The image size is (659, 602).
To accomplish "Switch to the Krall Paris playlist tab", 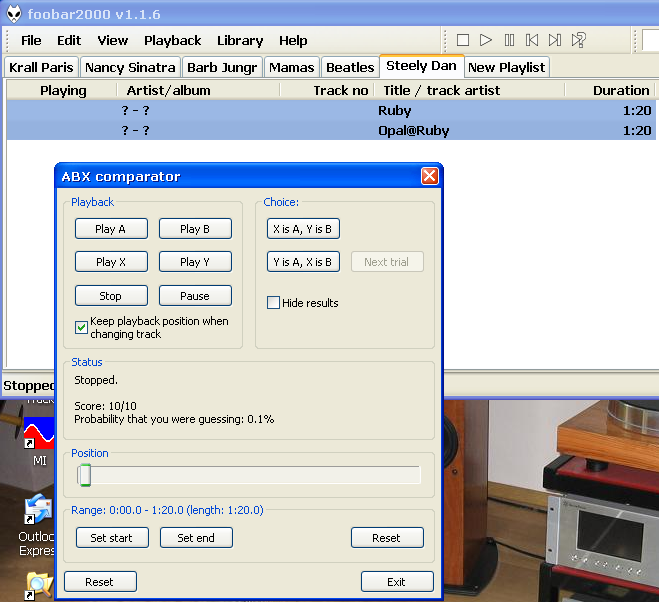I will pyautogui.click(x=41, y=67).
